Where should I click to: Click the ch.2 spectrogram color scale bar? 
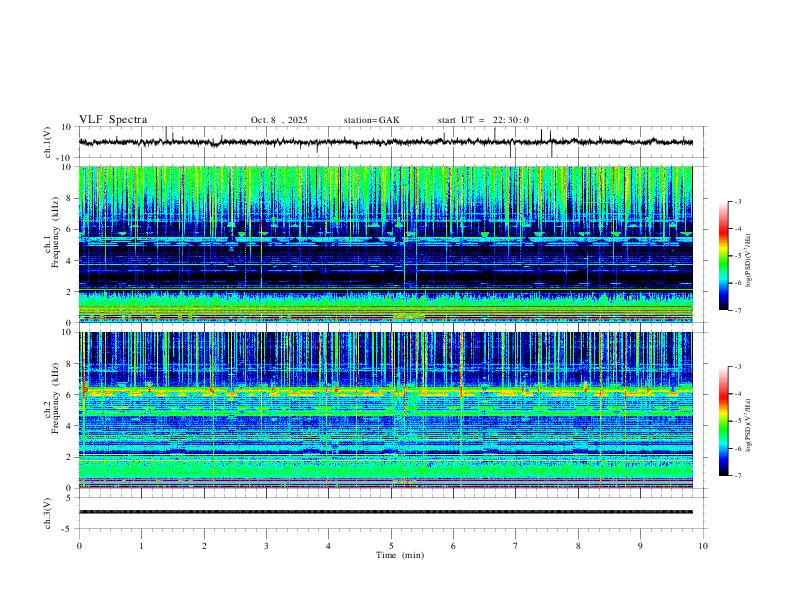(x=723, y=421)
